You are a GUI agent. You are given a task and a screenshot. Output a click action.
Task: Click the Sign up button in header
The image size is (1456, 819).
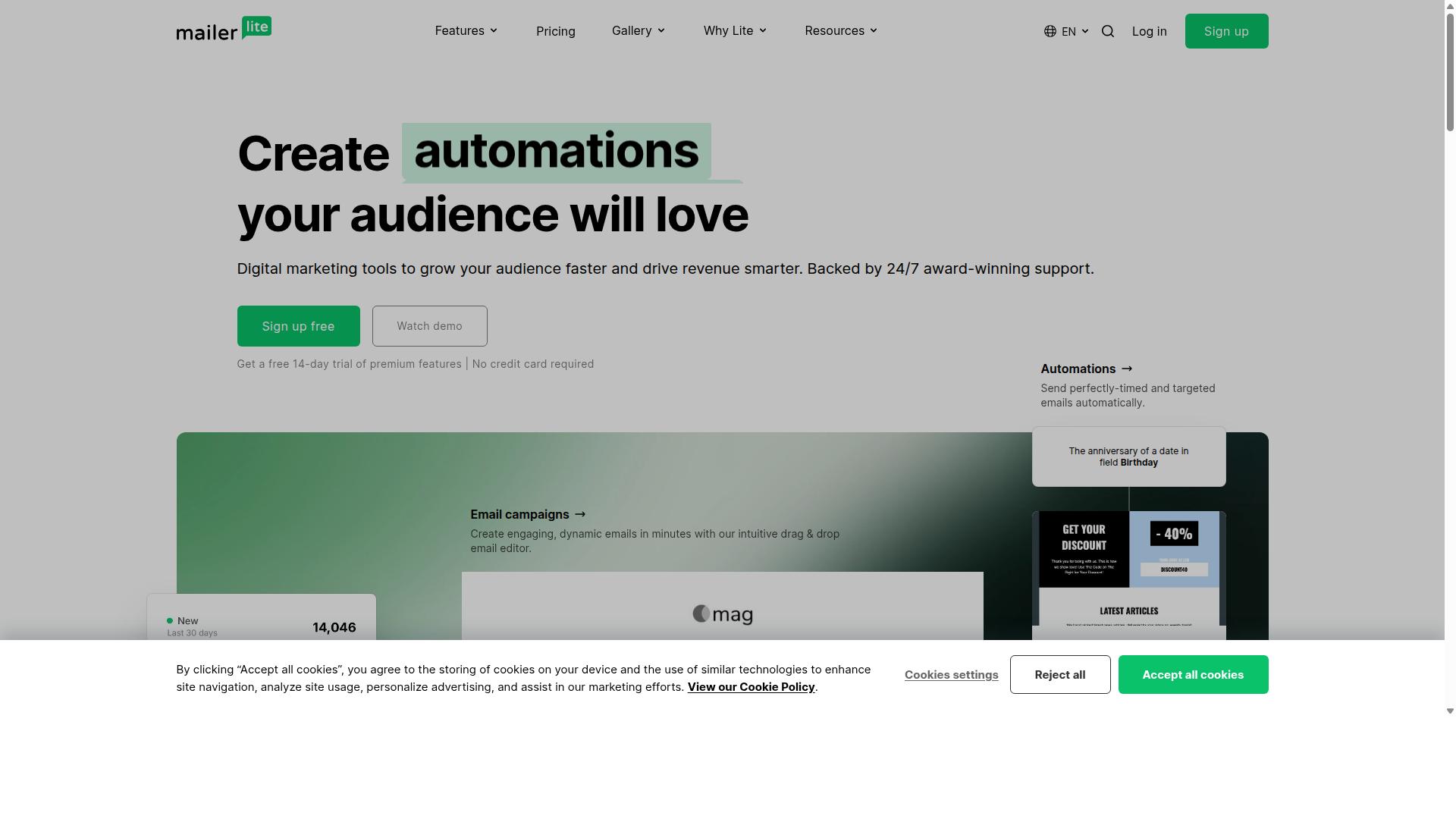point(1226,31)
